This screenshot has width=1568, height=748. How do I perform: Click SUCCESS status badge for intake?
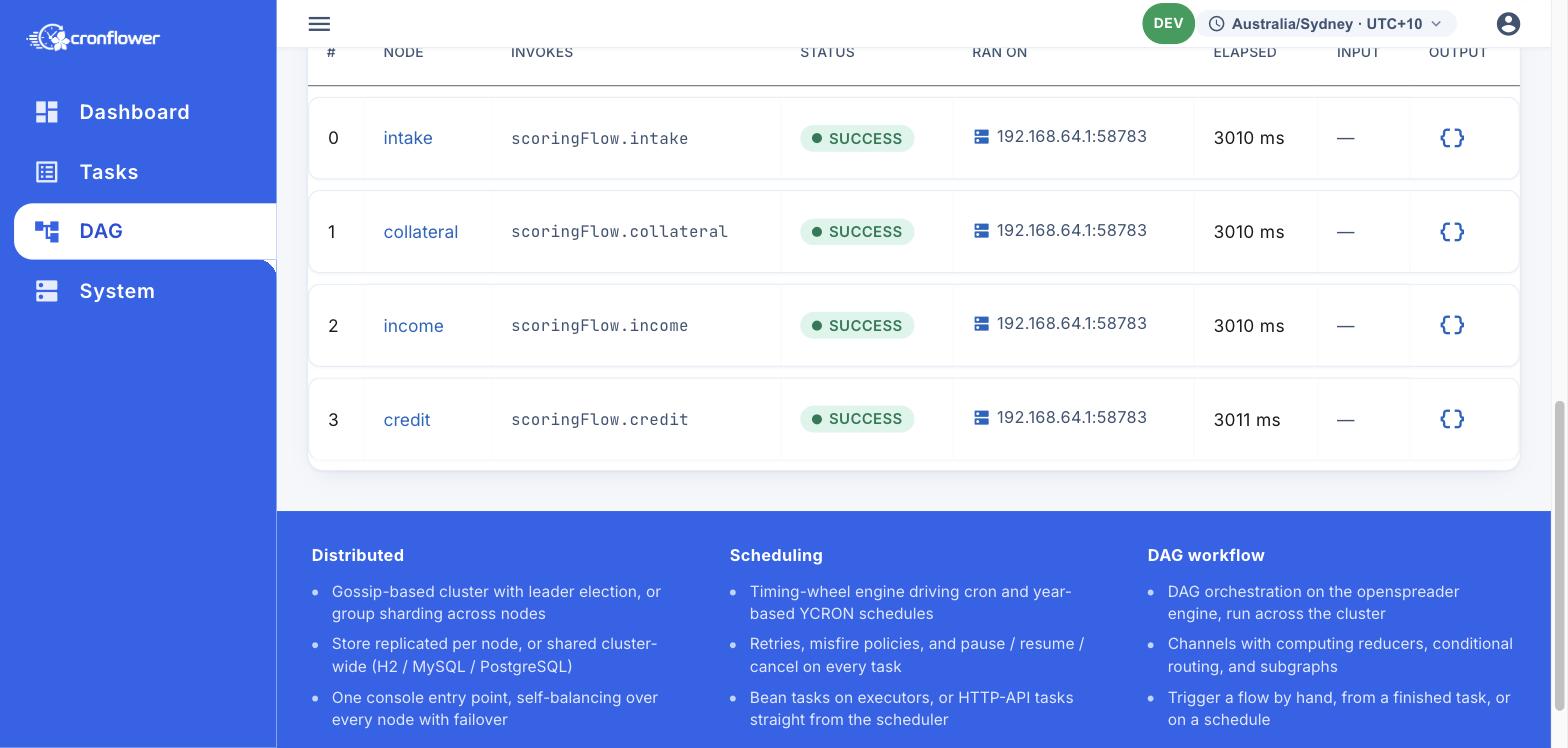click(x=857, y=138)
